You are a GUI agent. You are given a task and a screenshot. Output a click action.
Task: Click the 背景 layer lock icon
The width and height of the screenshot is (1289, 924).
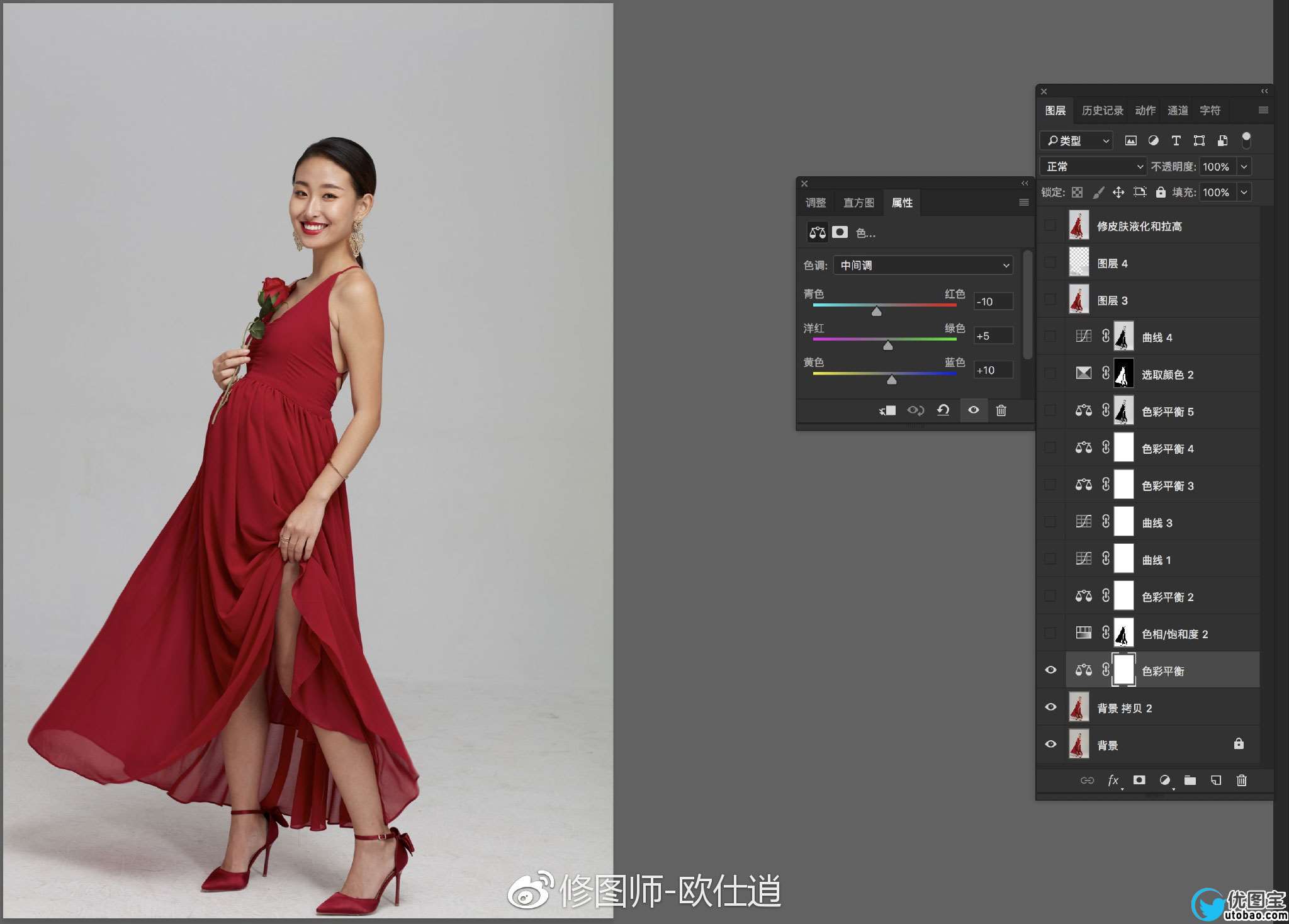(x=1239, y=744)
